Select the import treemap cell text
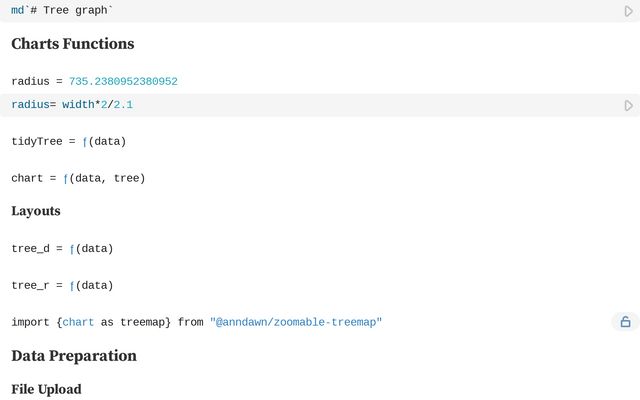Viewport: 640px width, 400px height. 196,322
